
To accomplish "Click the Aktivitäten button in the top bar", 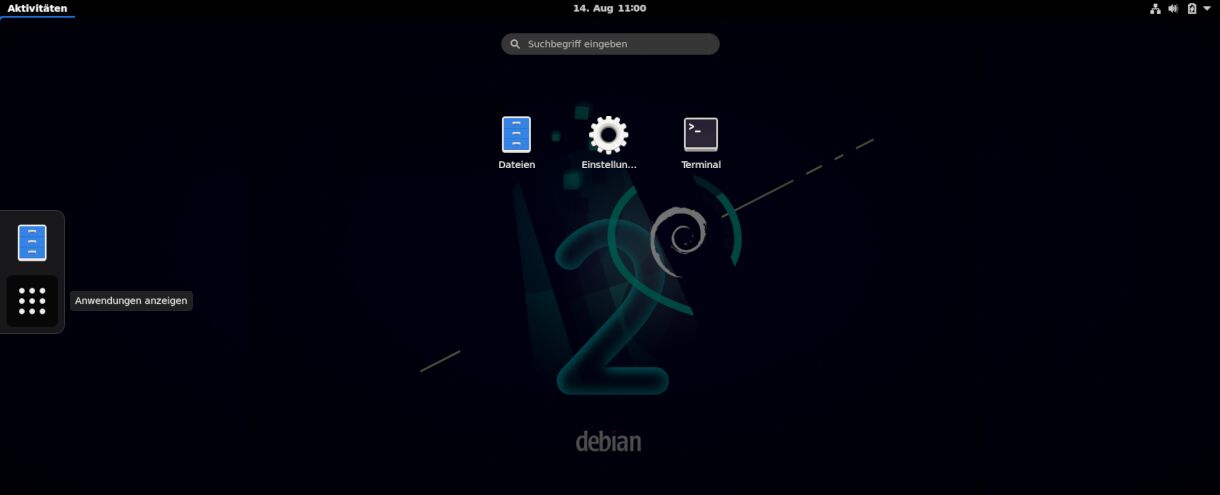I will coord(38,8).
